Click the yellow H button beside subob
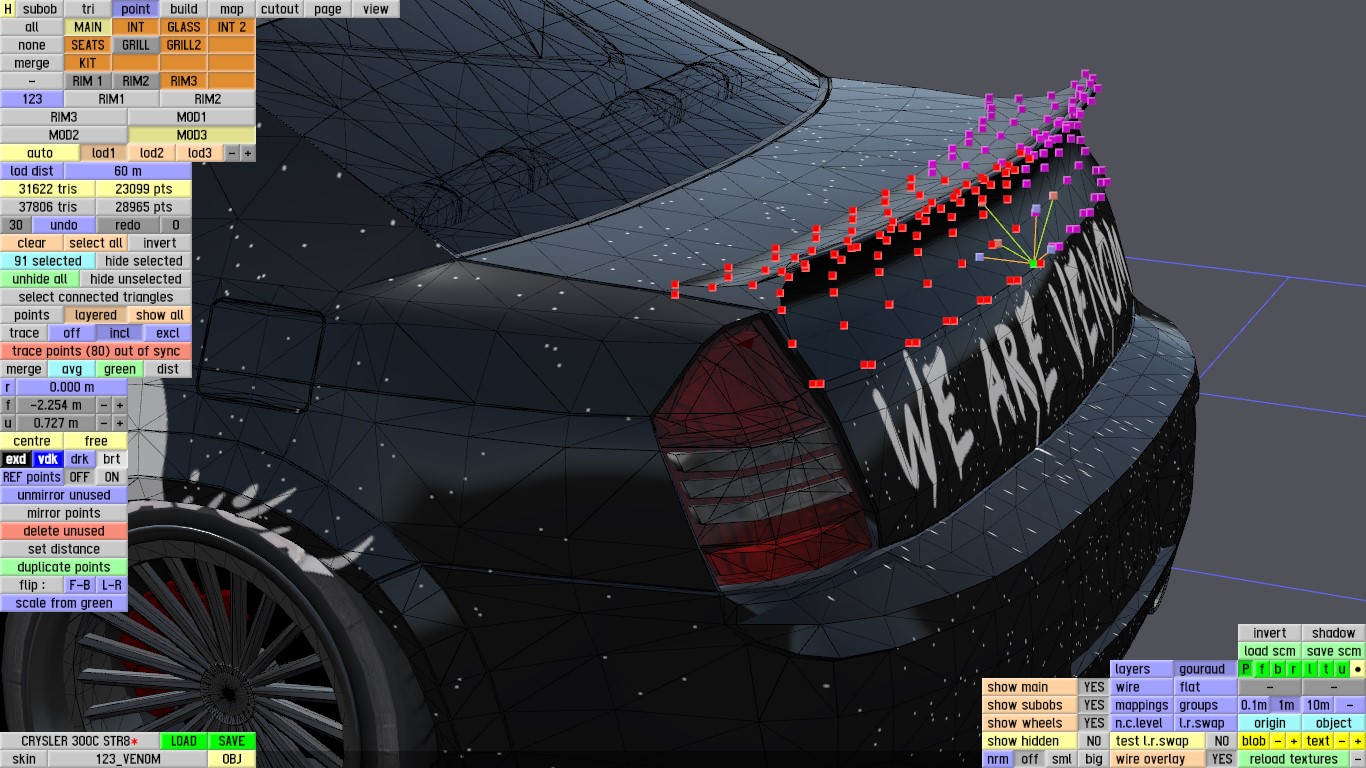This screenshot has height=768, width=1366. point(8,9)
